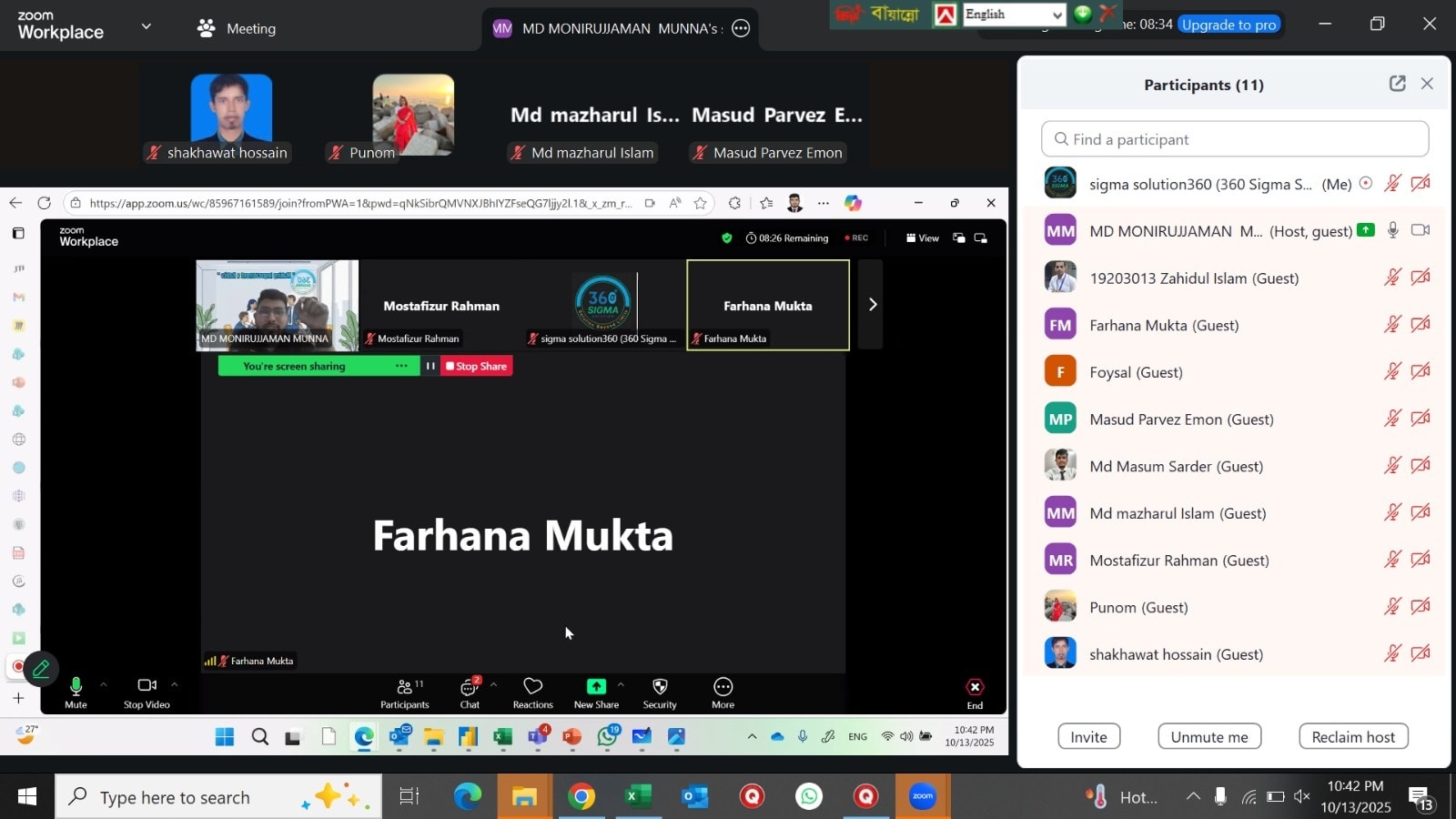
Task: Open the Security shield options
Action: (660, 687)
